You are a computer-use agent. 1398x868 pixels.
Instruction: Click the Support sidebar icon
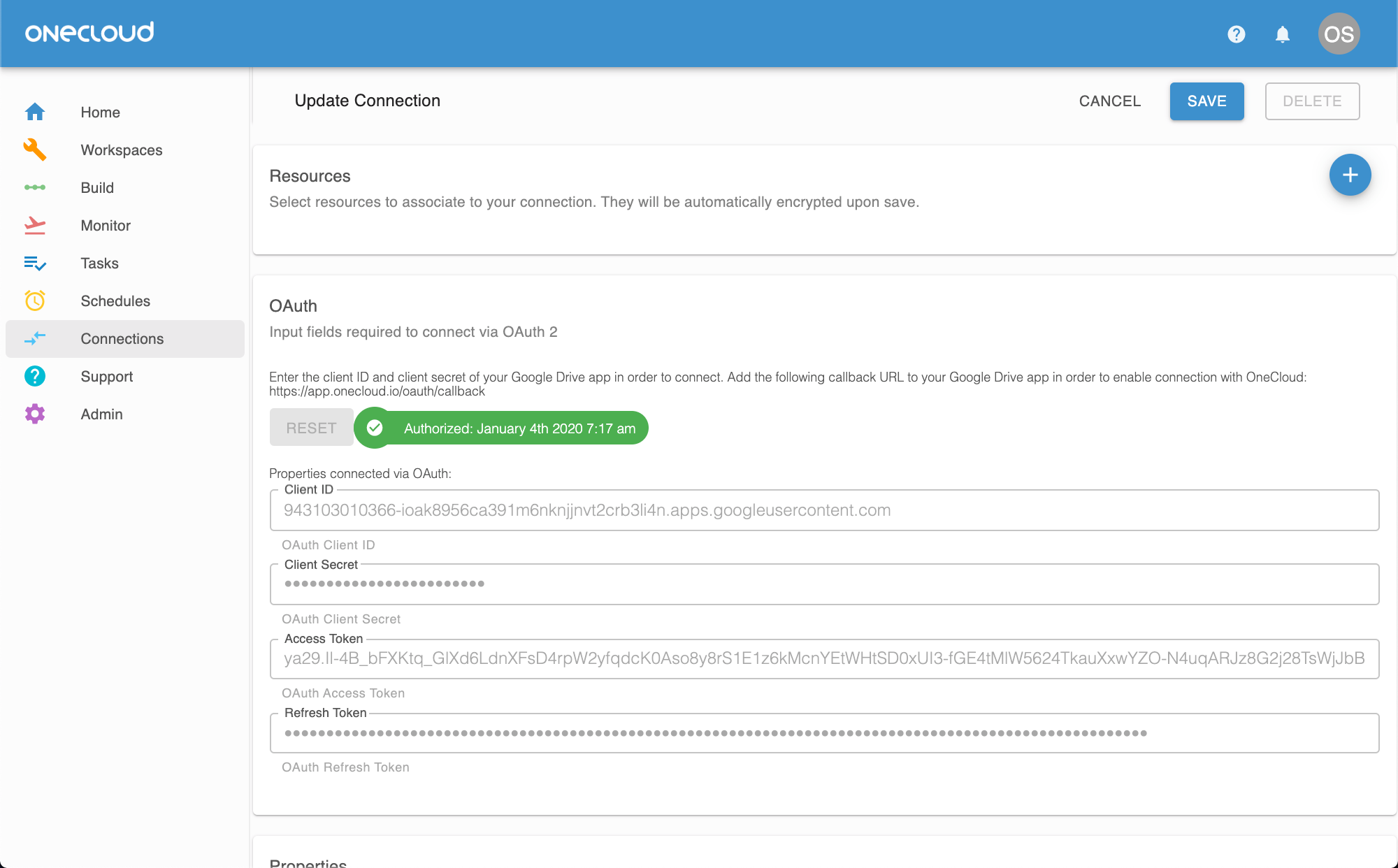(35, 376)
